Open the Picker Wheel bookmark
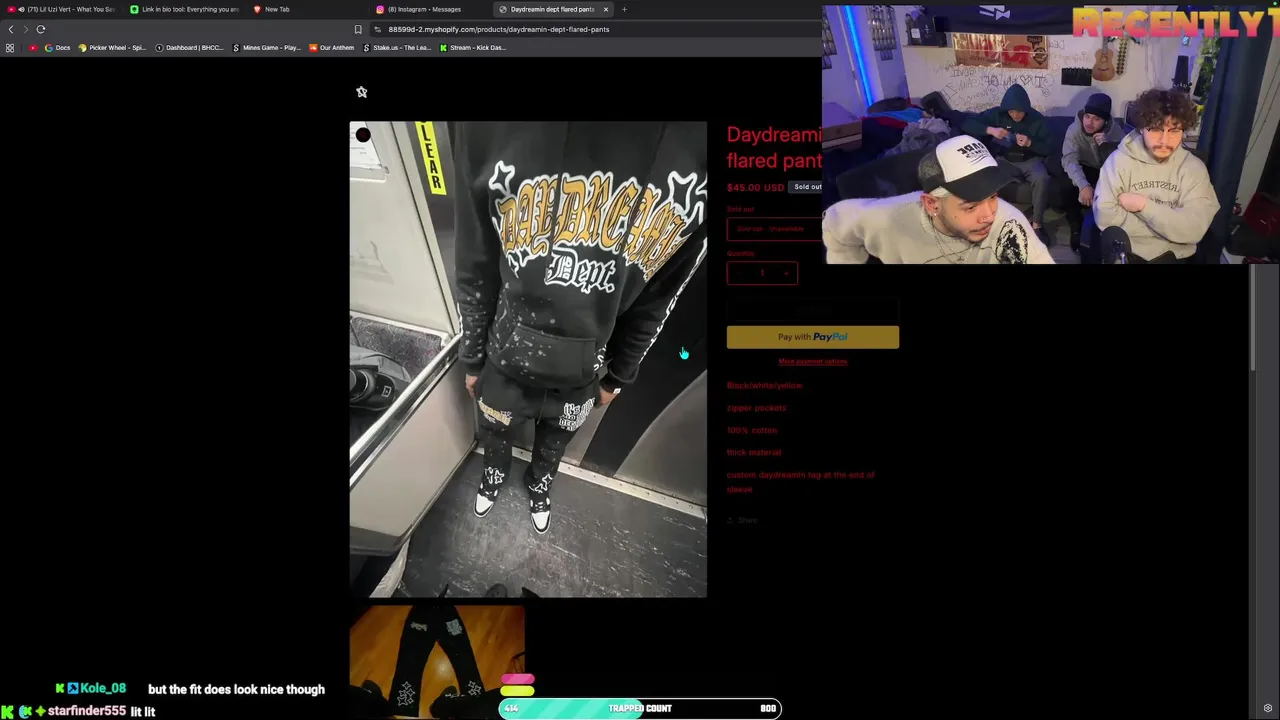The width and height of the screenshot is (1280, 720). click(x=112, y=48)
